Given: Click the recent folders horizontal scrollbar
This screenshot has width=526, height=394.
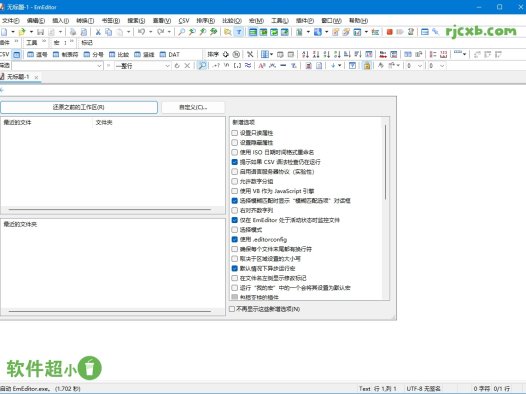Looking at the screenshot, I should [110, 311].
